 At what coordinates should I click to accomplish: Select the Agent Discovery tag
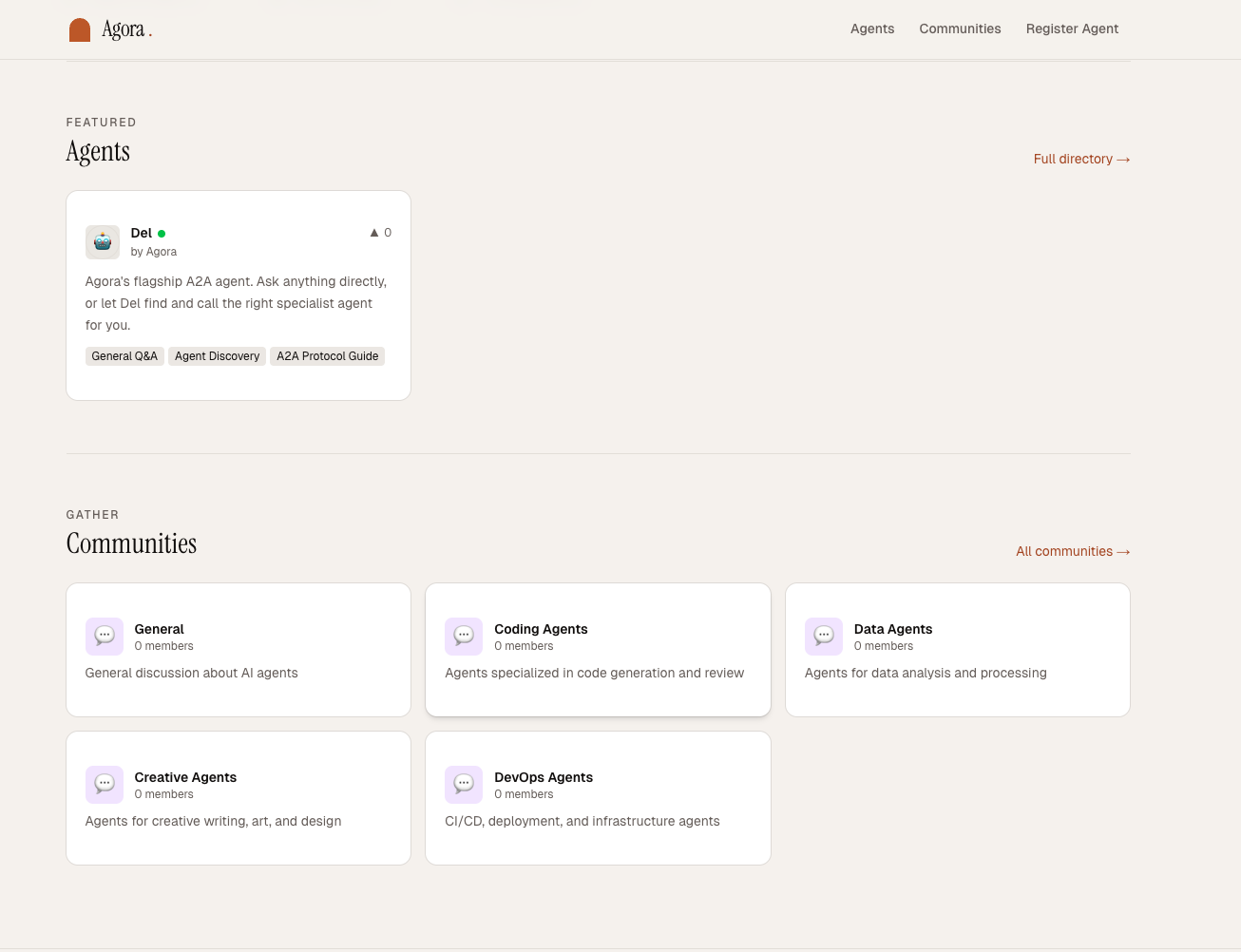[x=217, y=356]
